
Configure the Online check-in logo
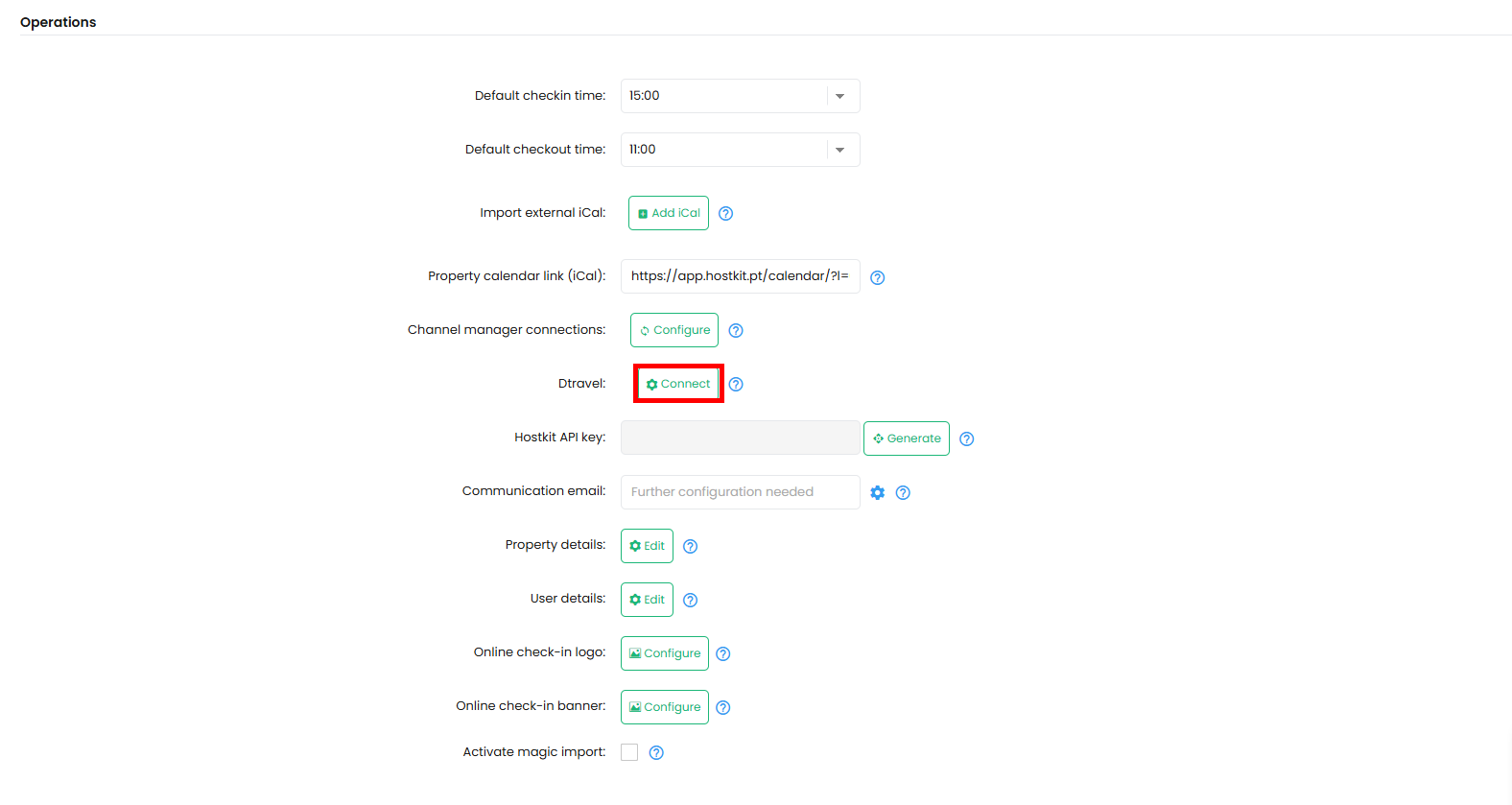coord(665,653)
